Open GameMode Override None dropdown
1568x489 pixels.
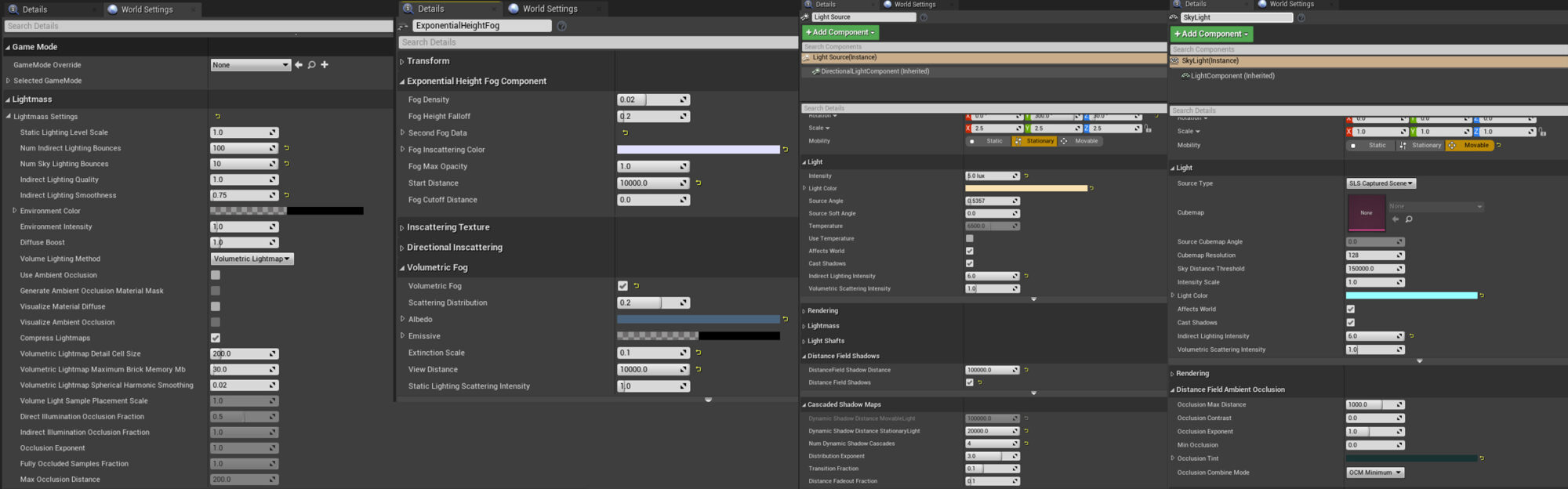tap(251, 65)
